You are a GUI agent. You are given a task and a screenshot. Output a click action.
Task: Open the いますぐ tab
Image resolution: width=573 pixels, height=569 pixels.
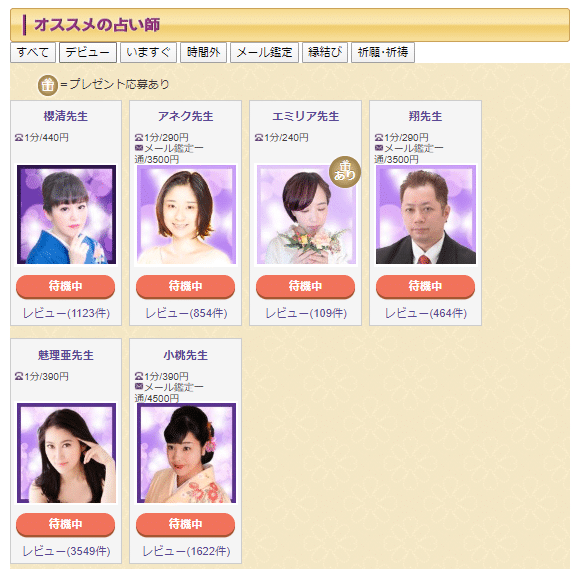coord(148,52)
